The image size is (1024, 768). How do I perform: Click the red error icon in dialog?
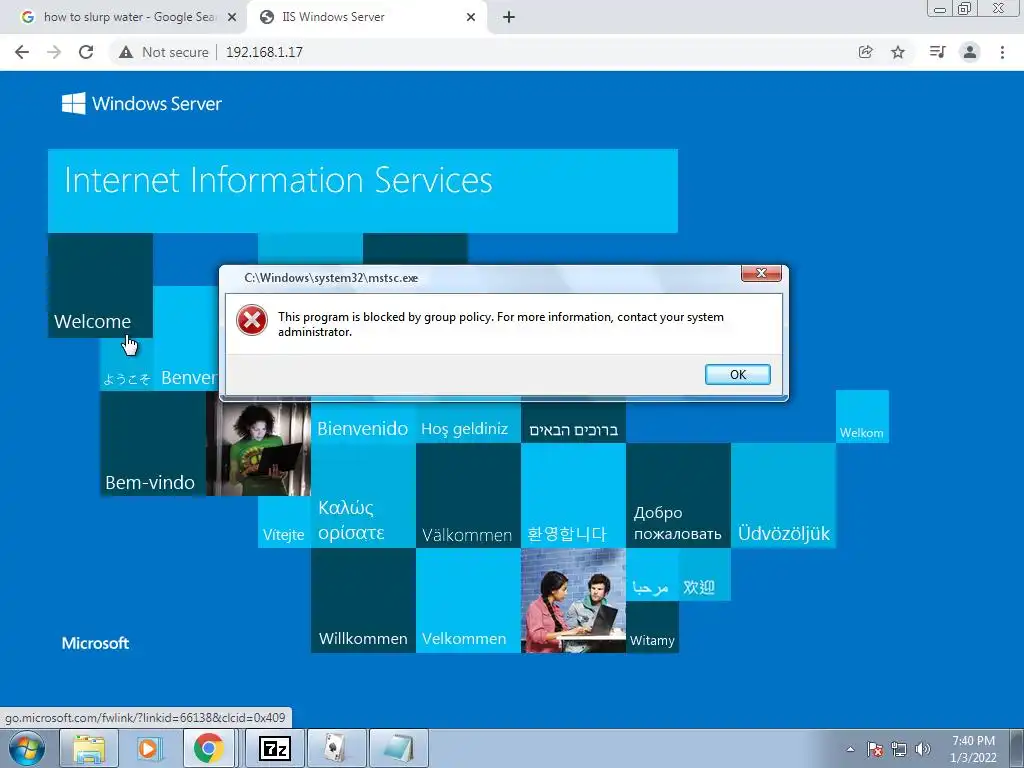click(252, 321)
